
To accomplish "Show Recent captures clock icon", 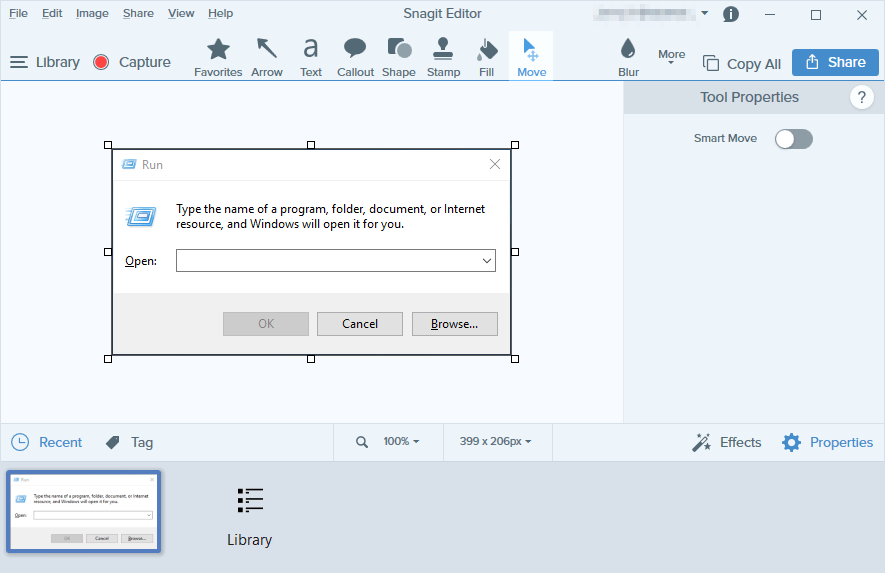I will tap(20, 442).
